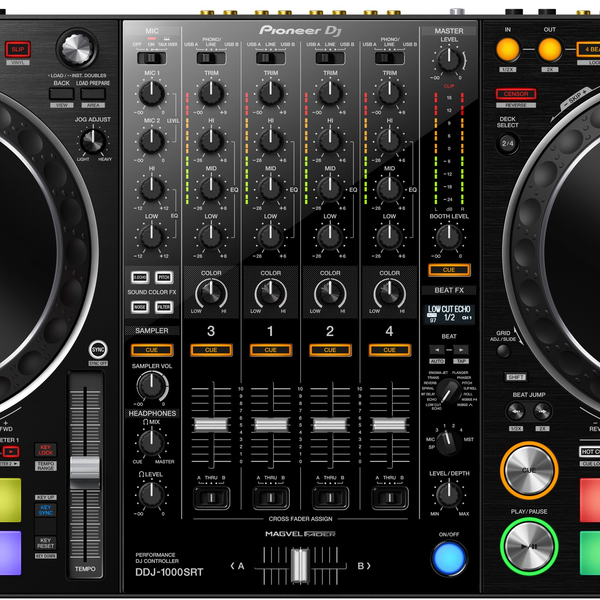Flip channel 1 USB A/LINE/USB B input switch

click(271, 58)
